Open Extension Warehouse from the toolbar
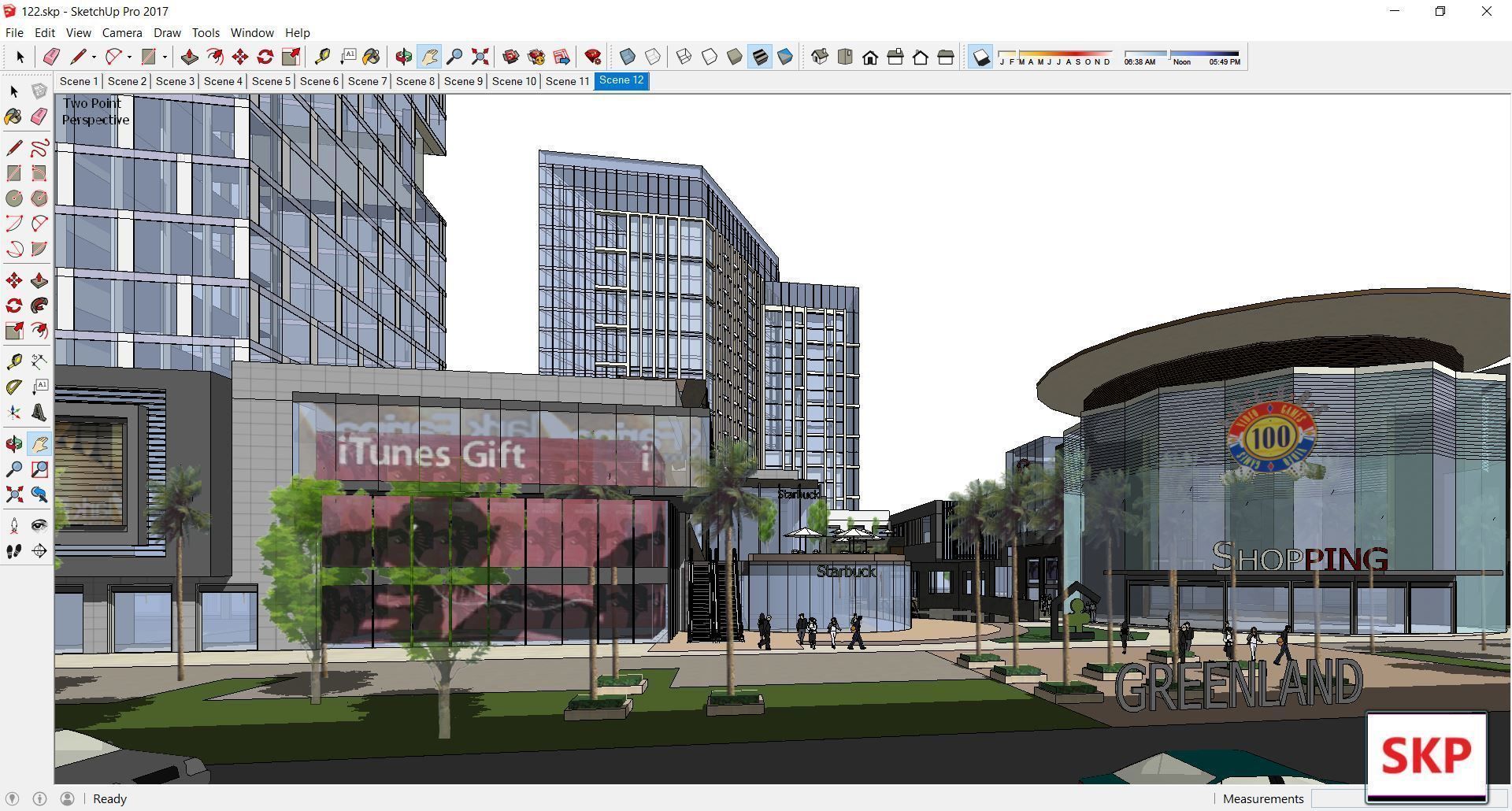This screenshot has height=811, width=1512. [x=536, y=57]
